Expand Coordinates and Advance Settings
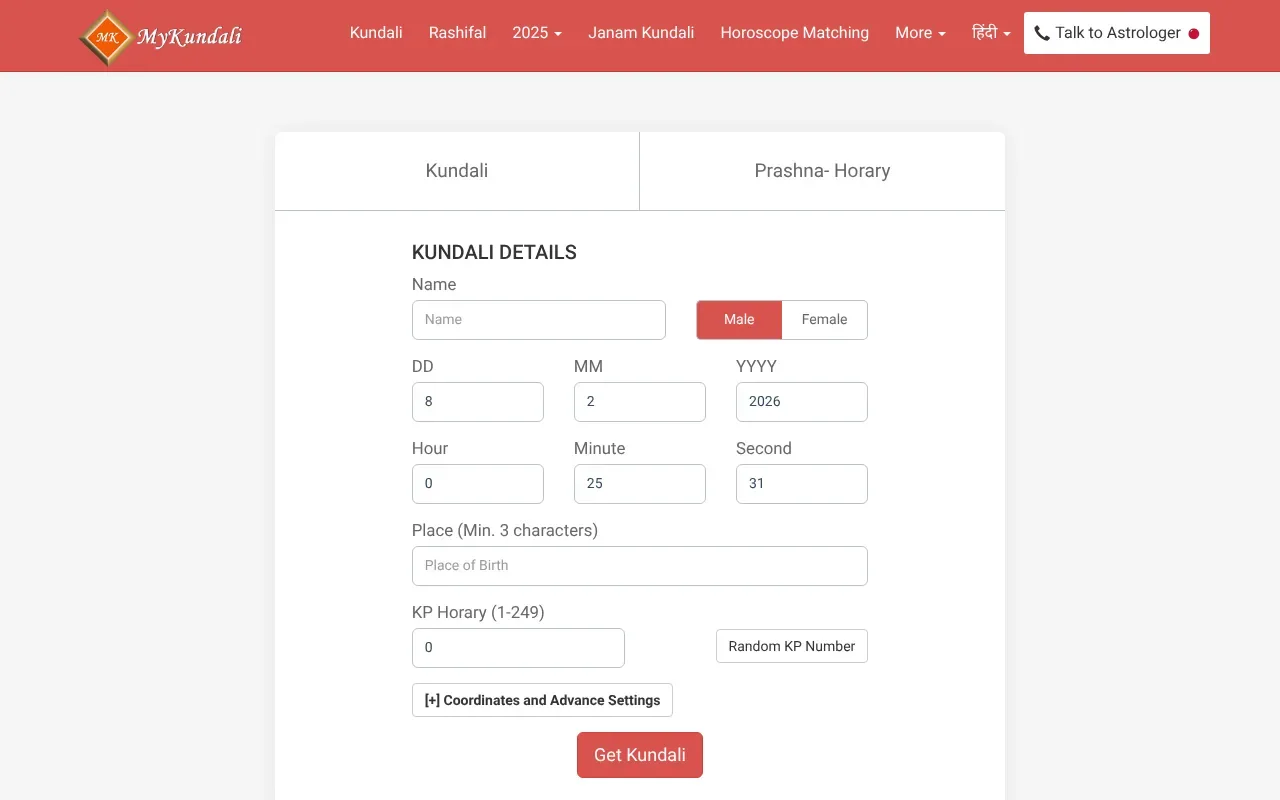 (x=541, y=700)
